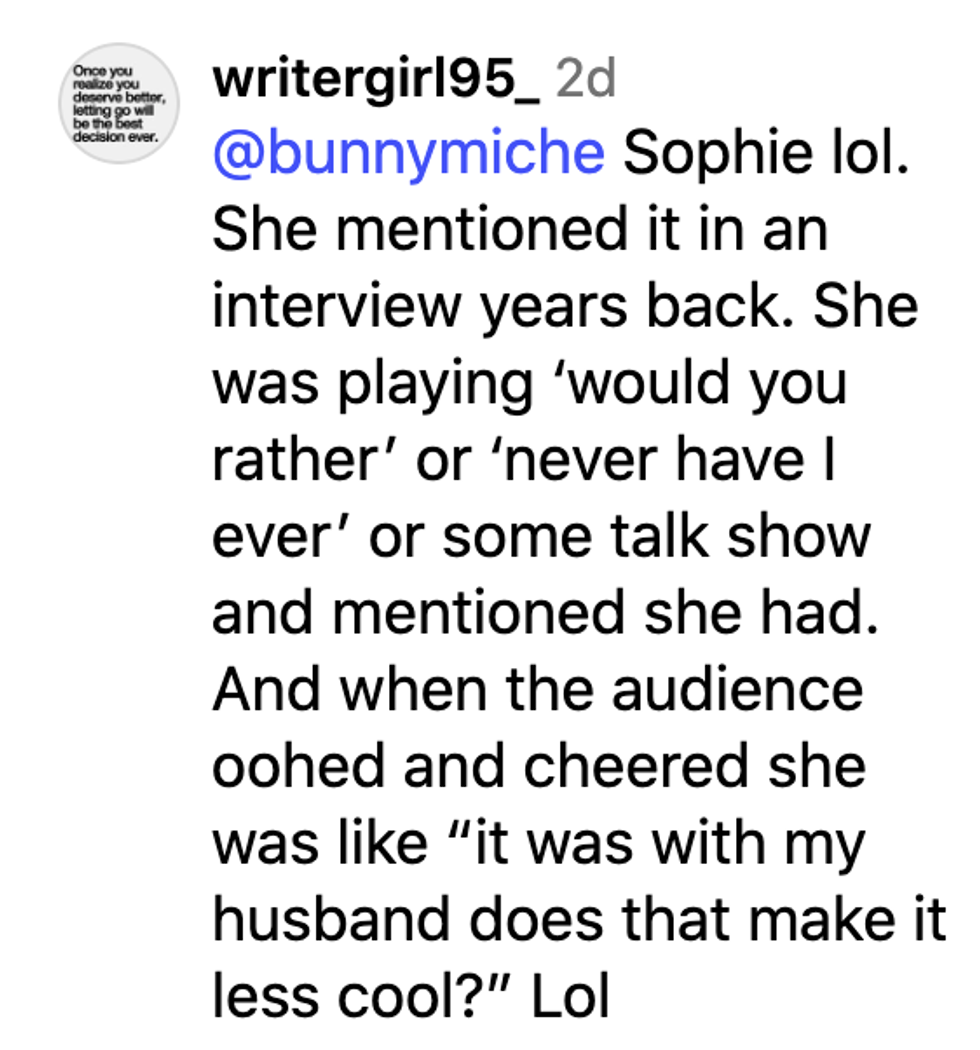Open the @bunnymiche mention link
The height and width of the screenshot is (1050, 980).
point(408,155)
